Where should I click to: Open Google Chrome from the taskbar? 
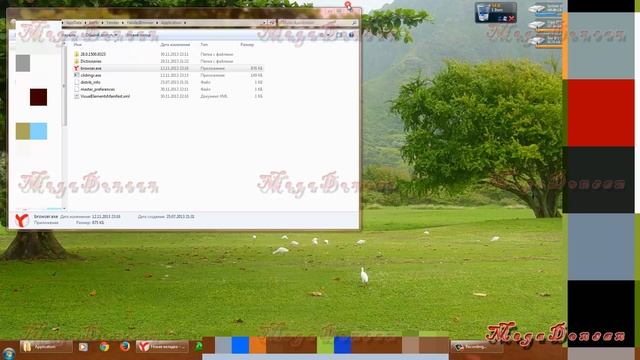pyautogui.click(x=104, y=347)
